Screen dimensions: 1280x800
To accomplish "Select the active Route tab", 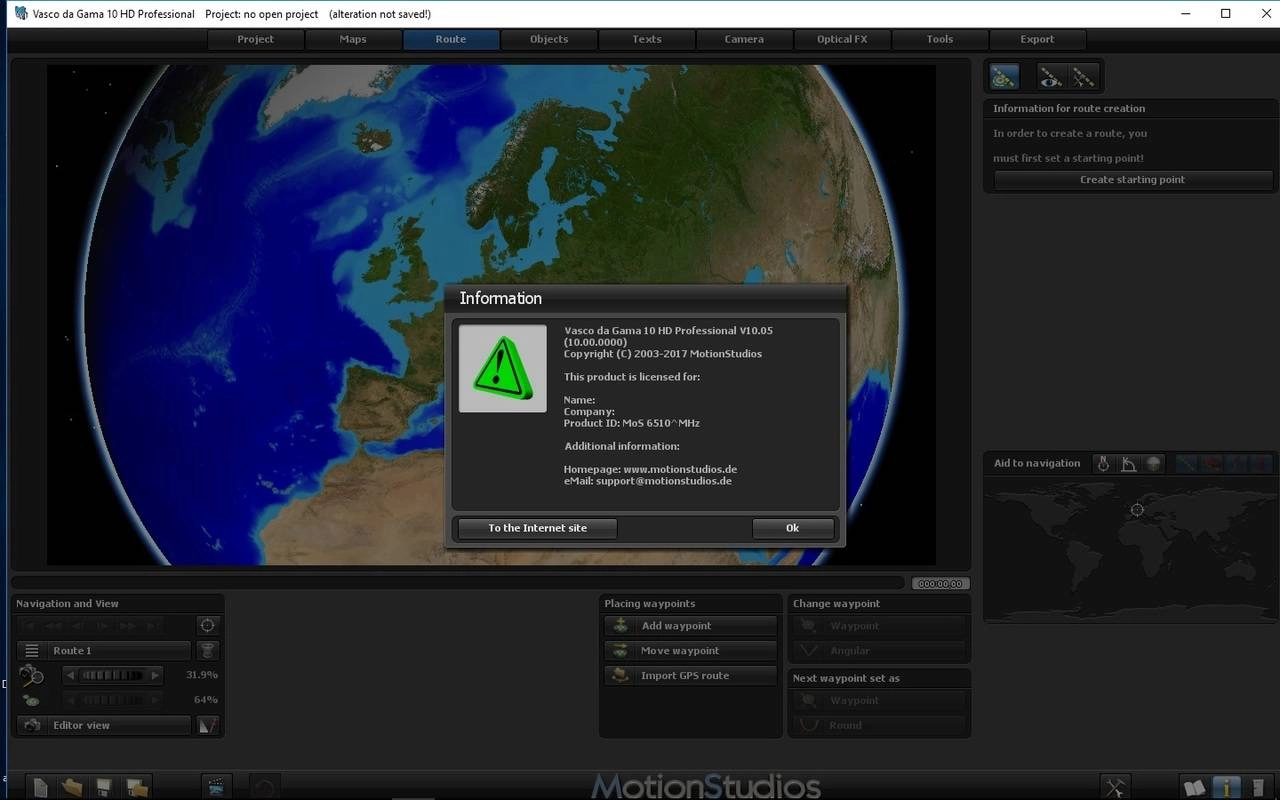I will 451,39.
